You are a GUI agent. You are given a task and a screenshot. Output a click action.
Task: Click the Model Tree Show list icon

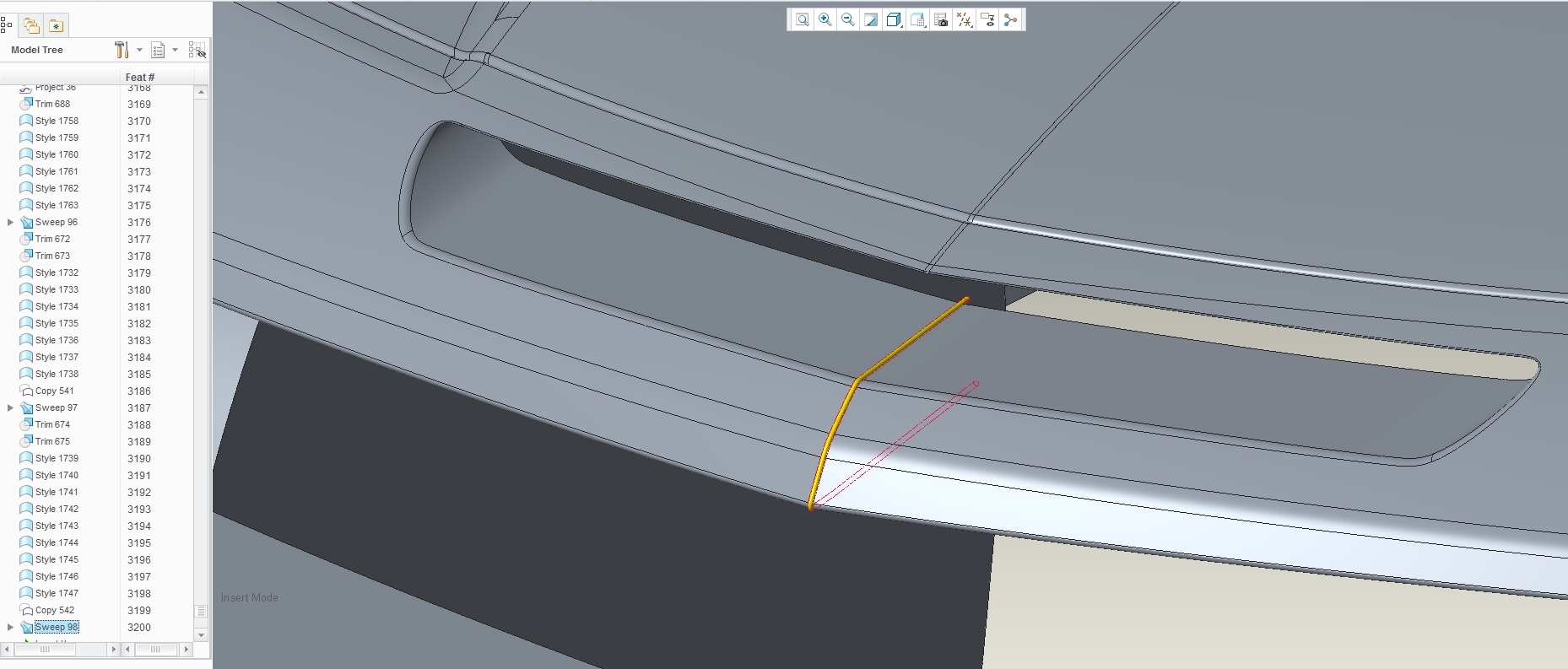[x=158, y=50]
